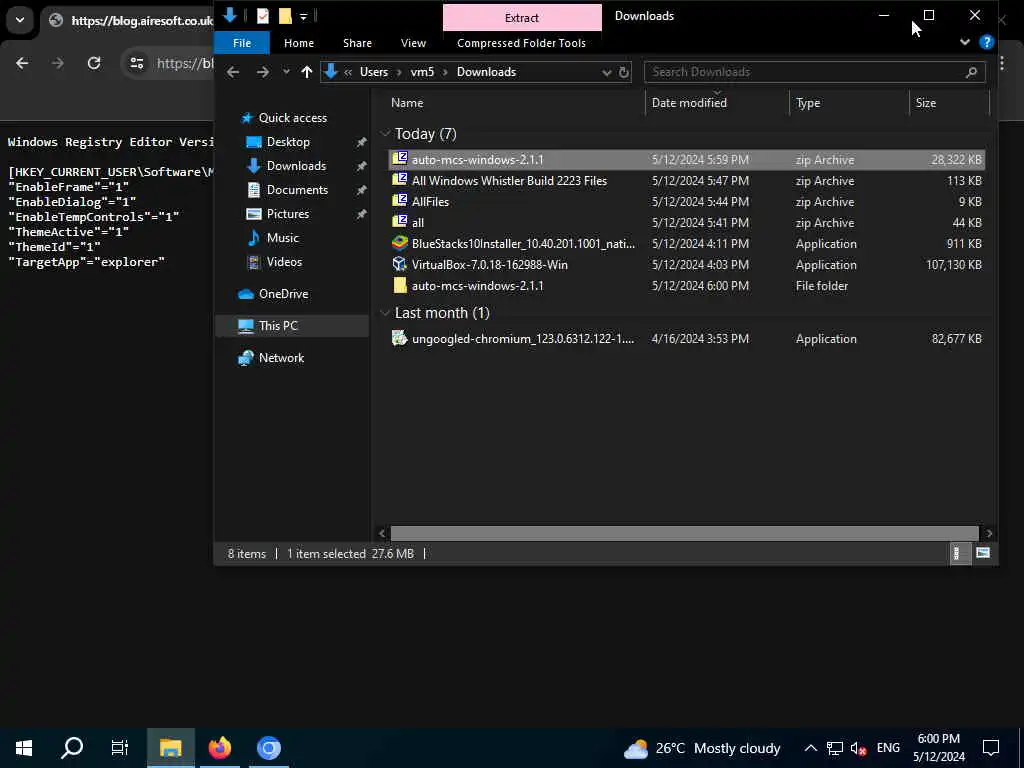Select Network in the navigation pane

click(x=281, y=358)
